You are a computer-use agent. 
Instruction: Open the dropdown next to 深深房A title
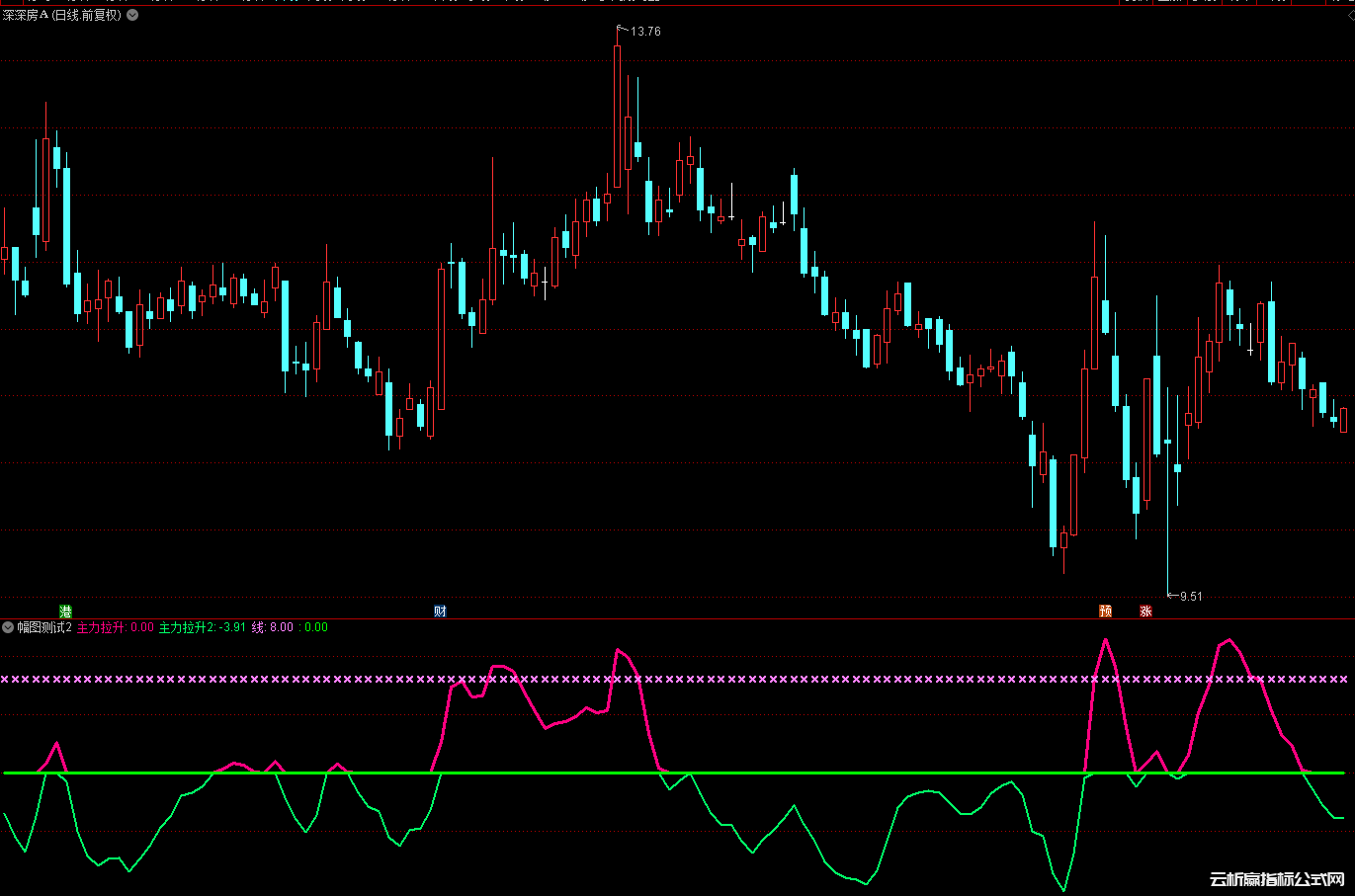pyautogui.click(x=132, y=15)
